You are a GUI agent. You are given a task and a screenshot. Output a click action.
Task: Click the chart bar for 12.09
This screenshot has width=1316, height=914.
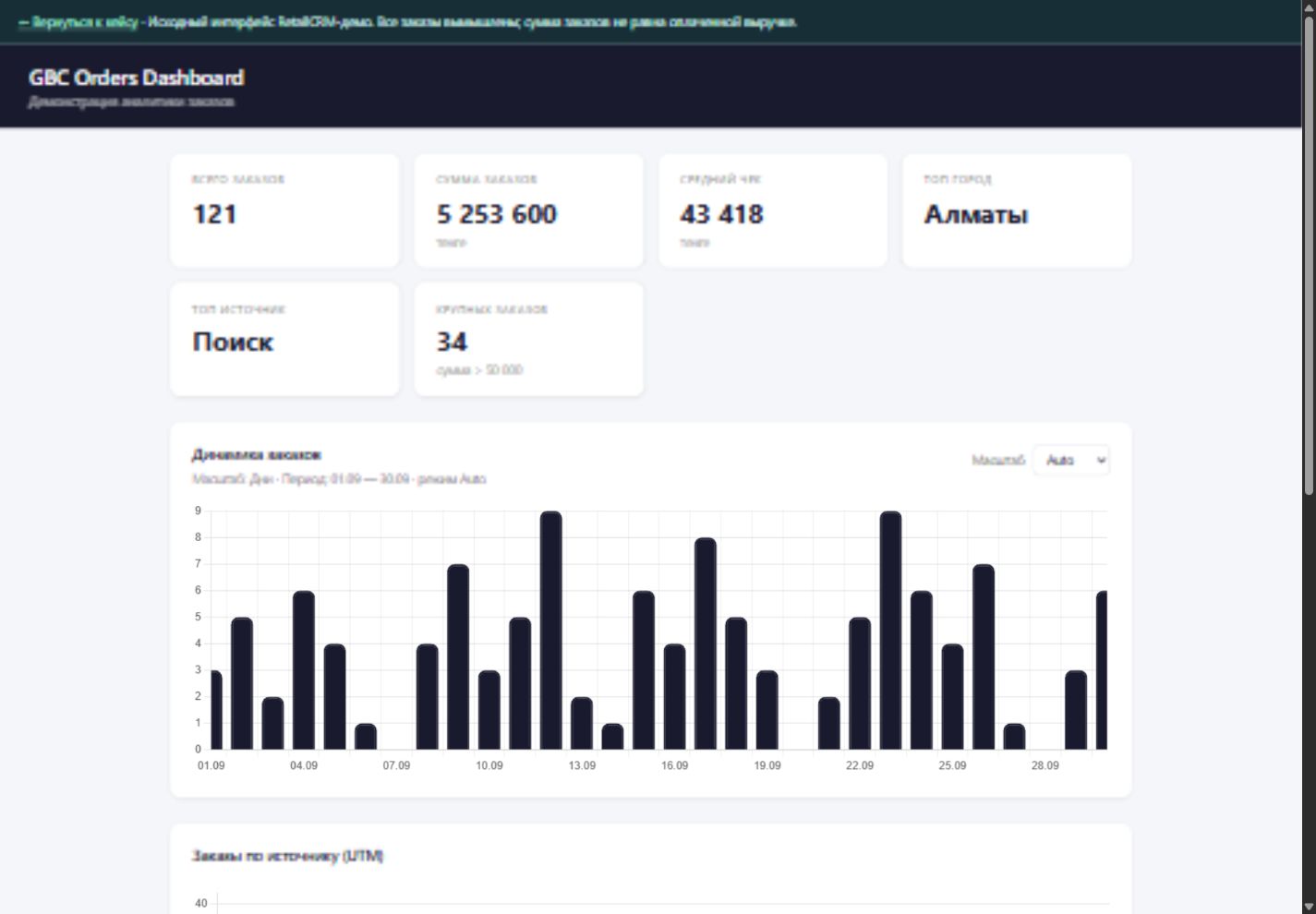pyautogui.click(x=550, y=631)
